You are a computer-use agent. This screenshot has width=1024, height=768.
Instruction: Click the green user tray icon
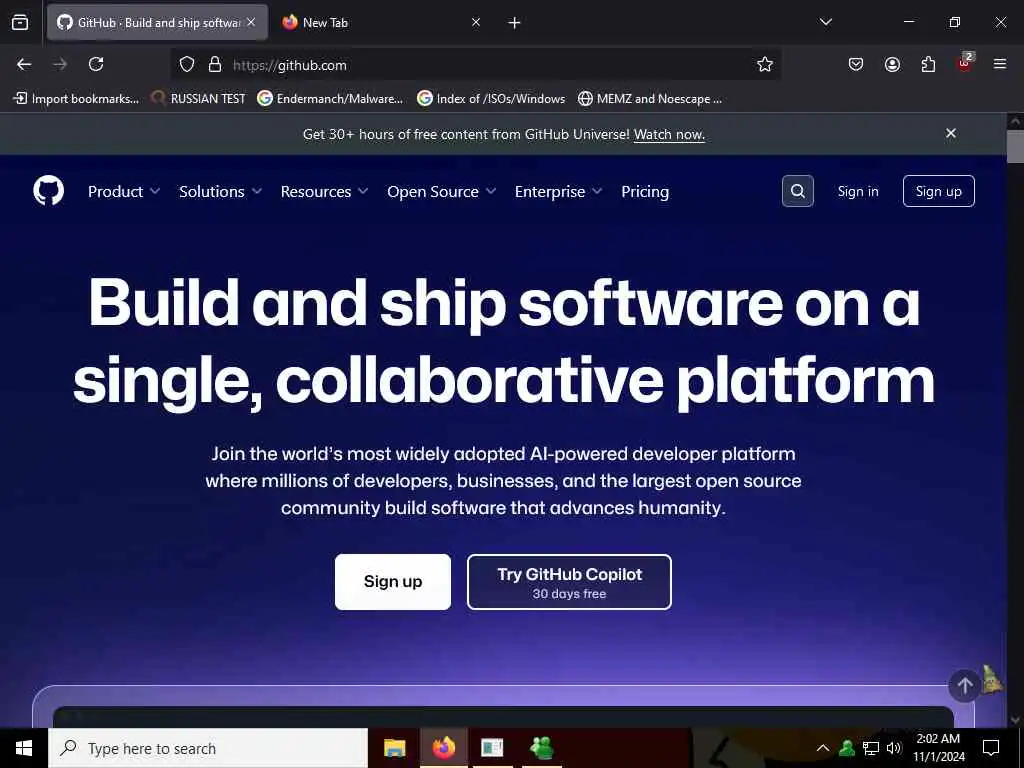point(847,748)
